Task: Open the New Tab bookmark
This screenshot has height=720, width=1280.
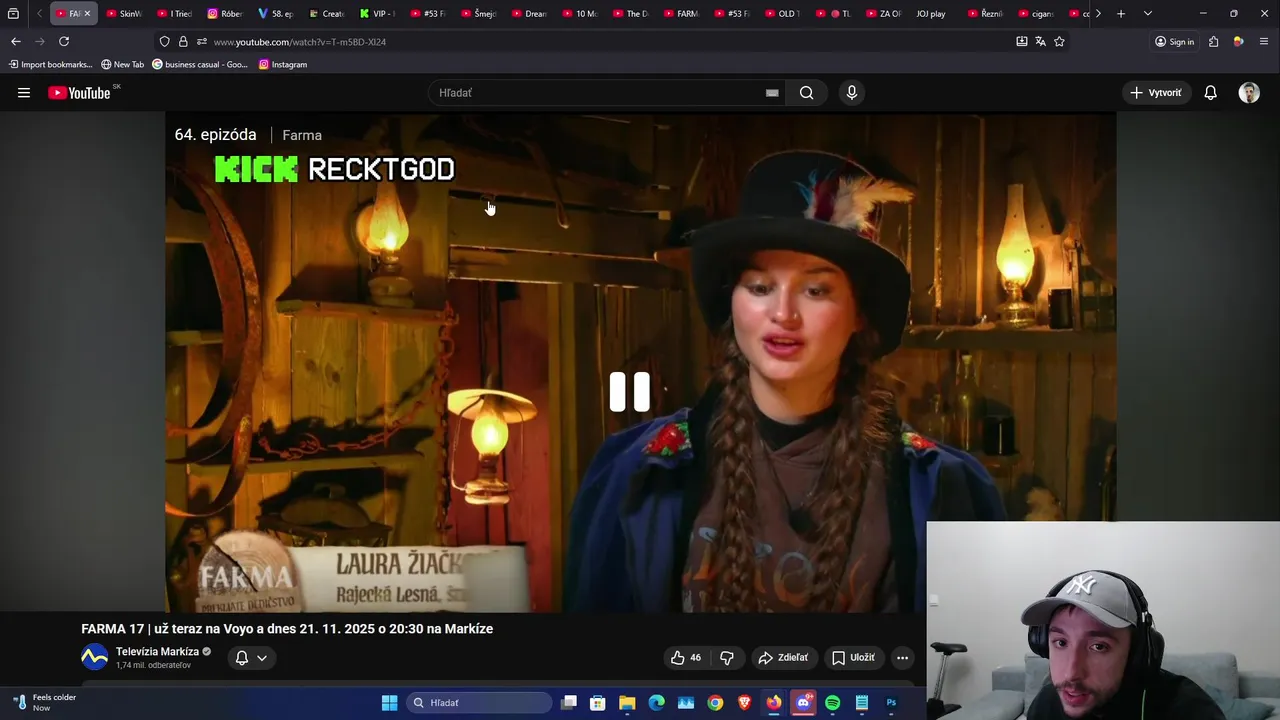Action: click(x=122, y=64)
